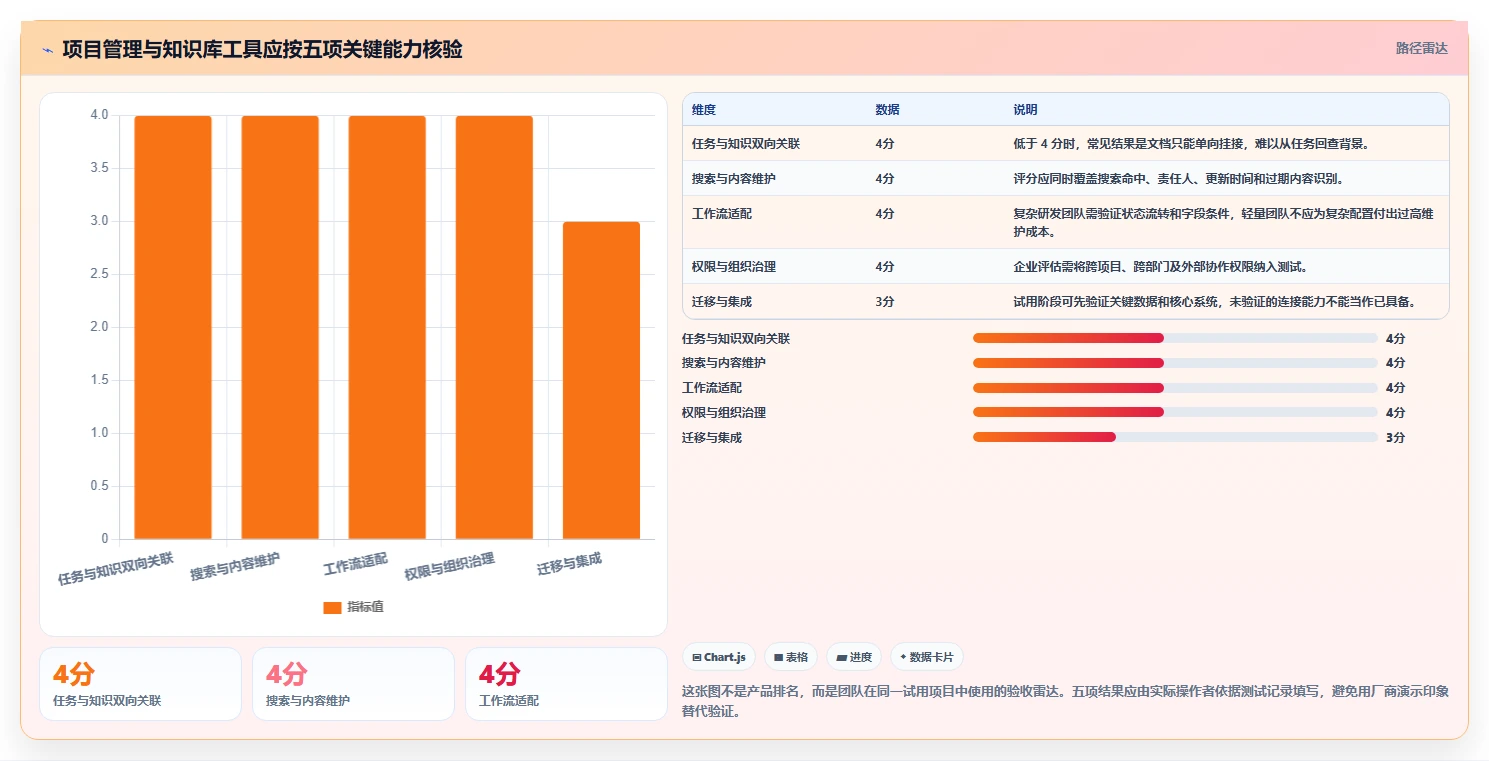1489x761 pixels.
Task: Click the 表格 chip
Action: click(791, 657)
